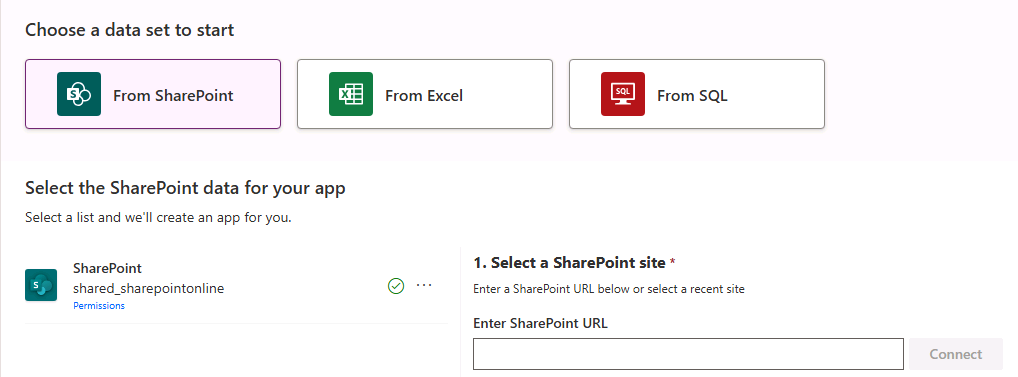
Task: Select the From SharePoint label
Action: pyautogui.click(x=173, y=95)
